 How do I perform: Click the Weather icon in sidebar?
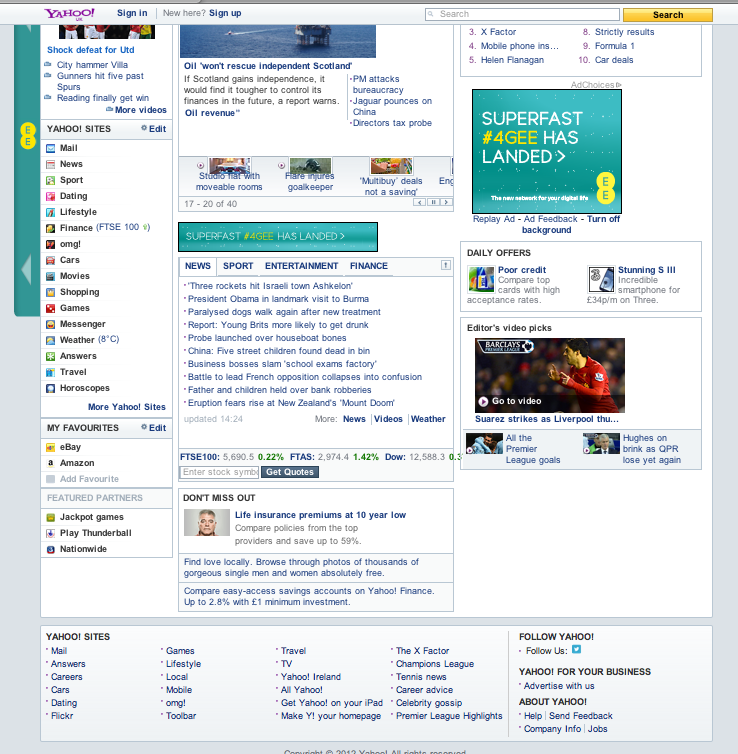coord(50,340)
